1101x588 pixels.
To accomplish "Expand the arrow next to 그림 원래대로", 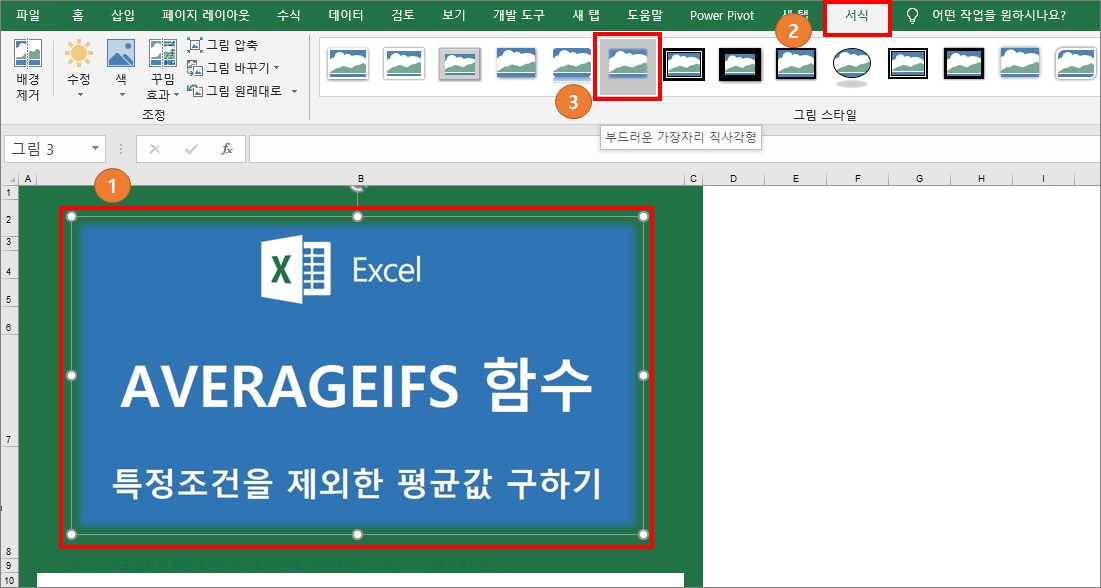I will click(294, 91).
